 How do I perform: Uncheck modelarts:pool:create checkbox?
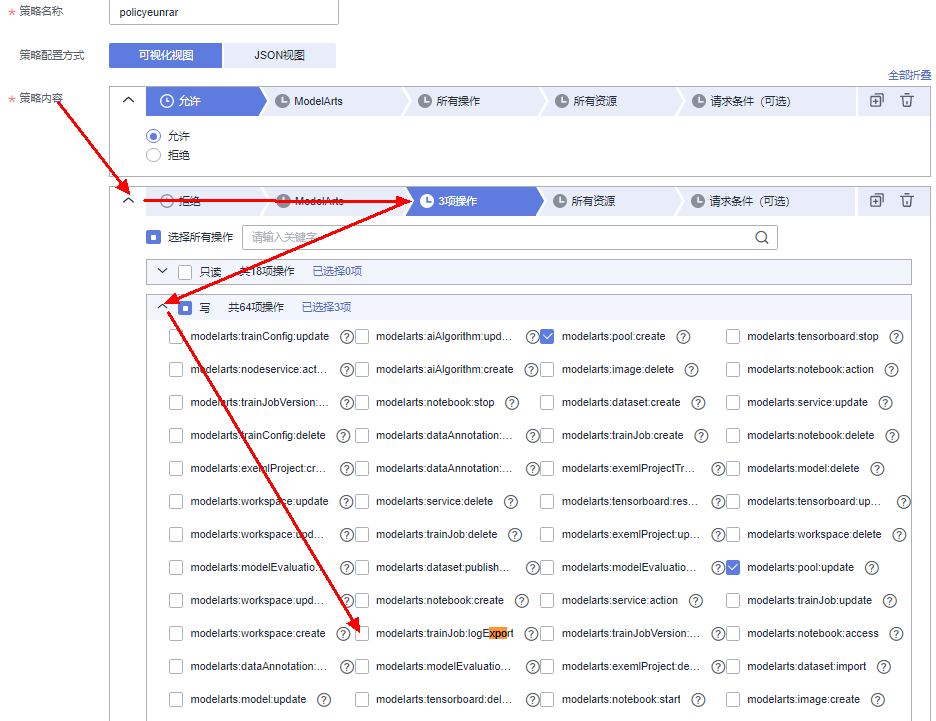pyautogui.click(x=547, y=337)
